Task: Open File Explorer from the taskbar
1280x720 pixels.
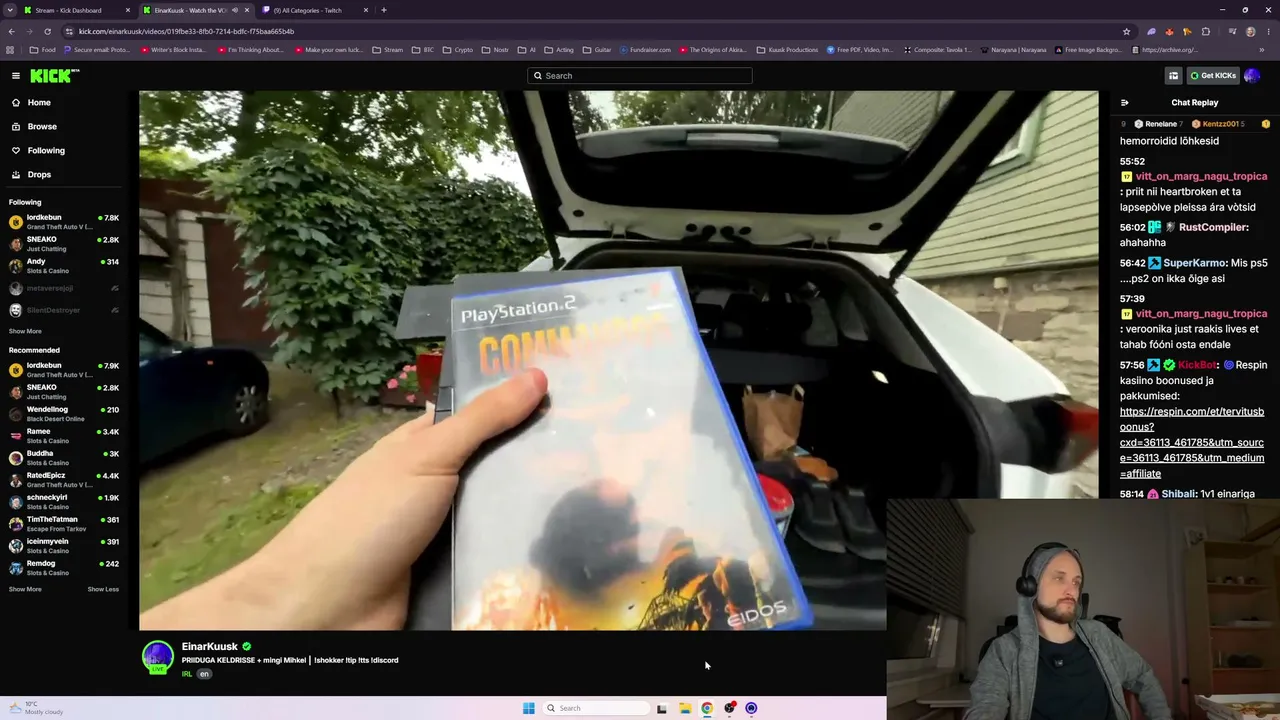Action: click(685, 708)
